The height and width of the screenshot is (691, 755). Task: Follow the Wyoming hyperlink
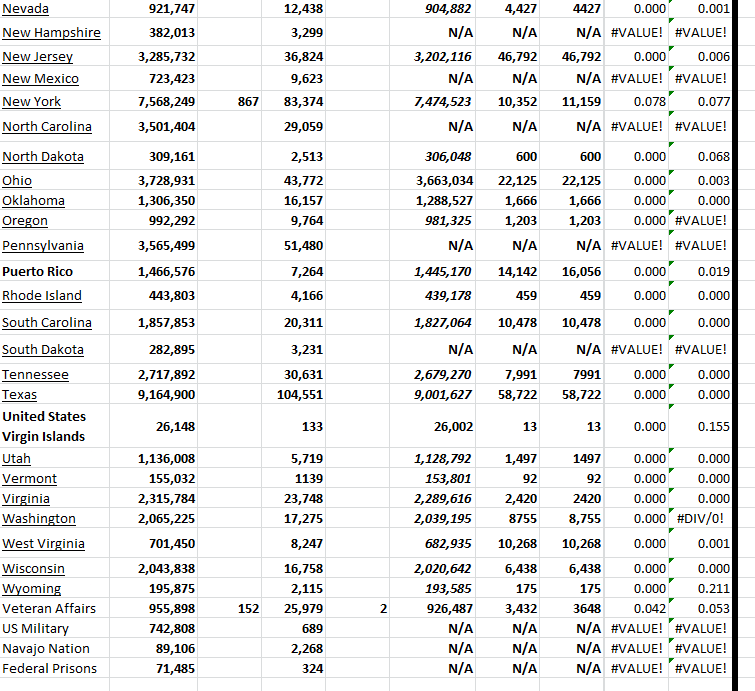pyautogui.click(x=32, y=588)
